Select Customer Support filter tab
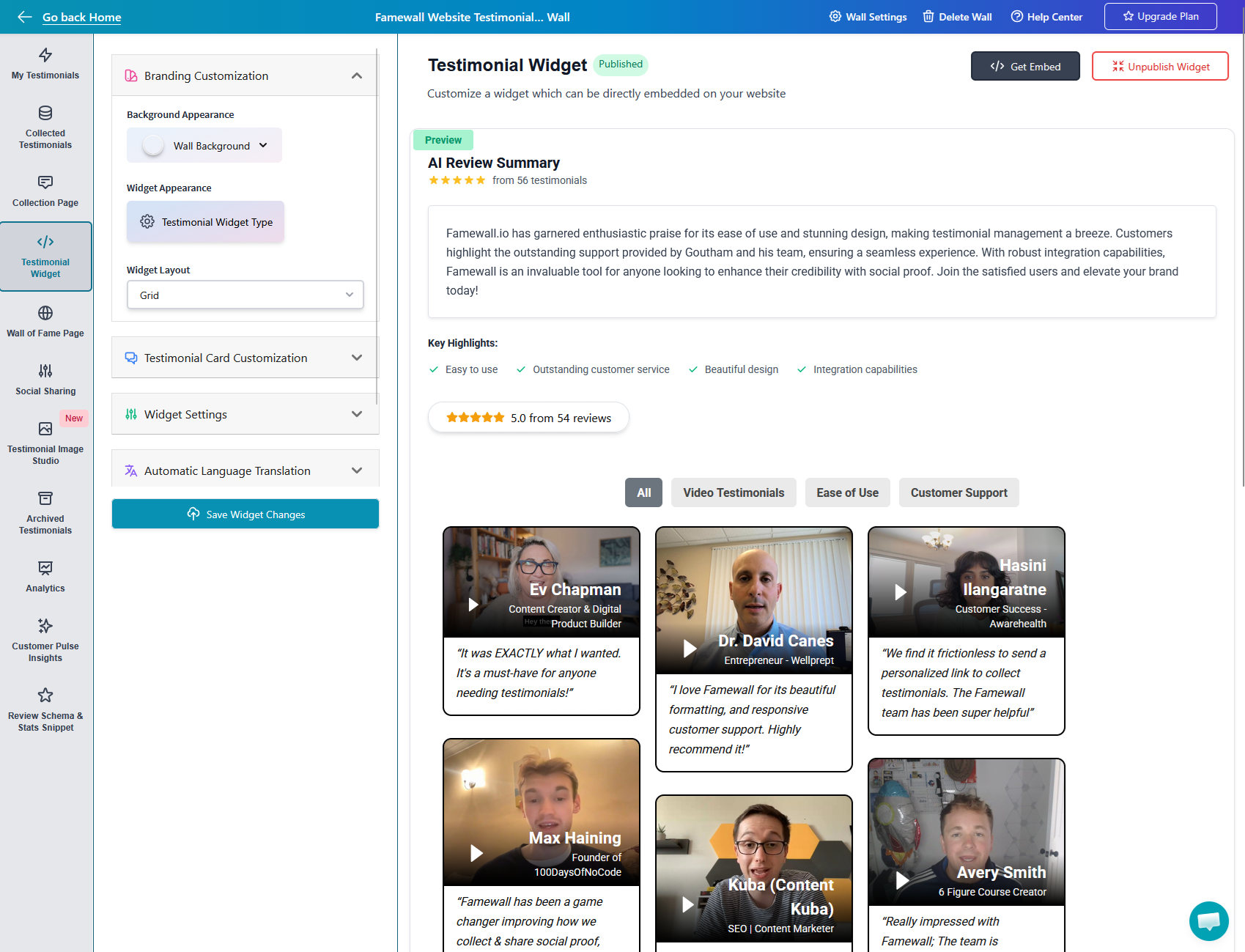Viewport: 1245px width, 952px height. tap(959, 492)
